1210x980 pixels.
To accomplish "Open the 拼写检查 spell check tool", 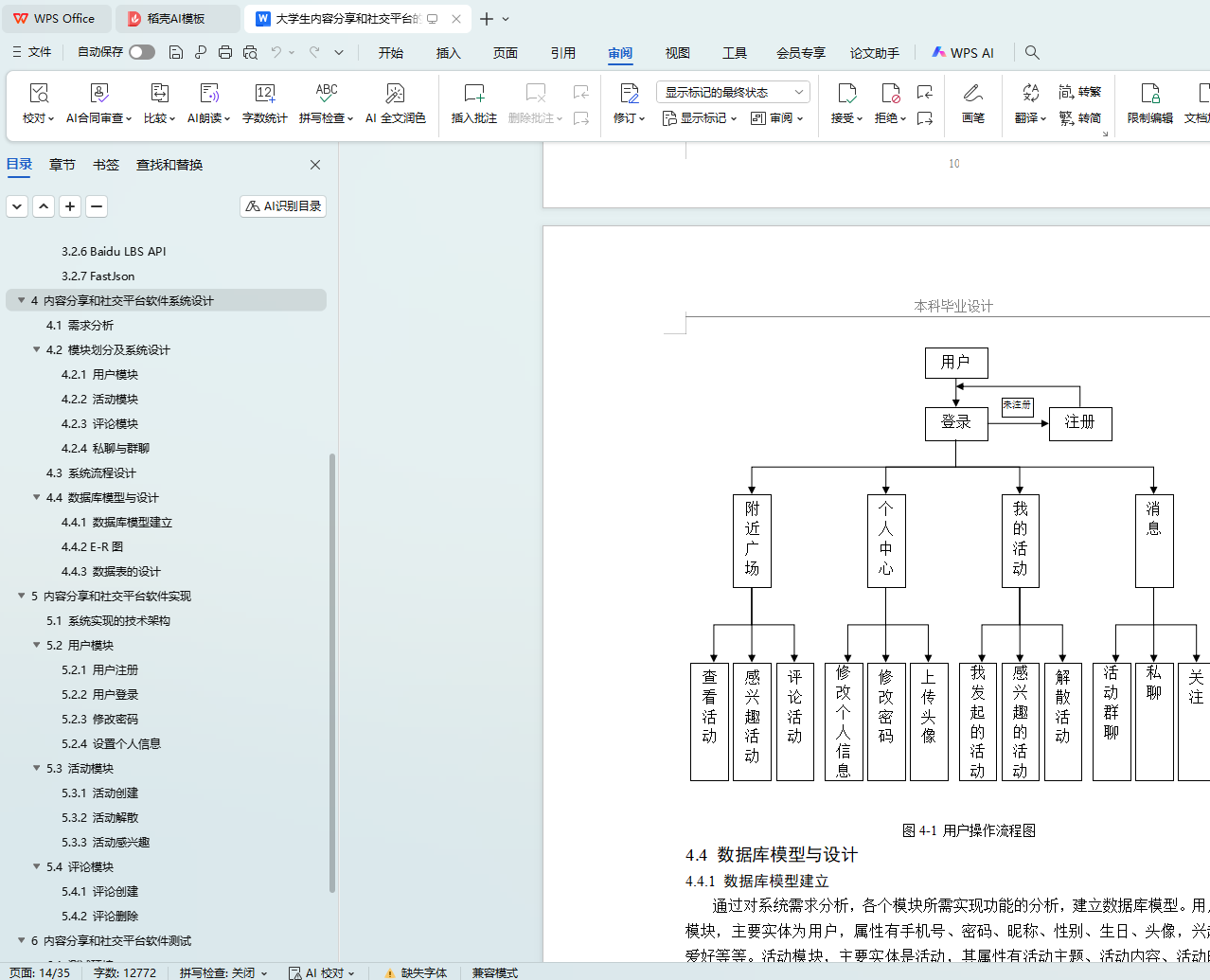I will coord(326,103).
